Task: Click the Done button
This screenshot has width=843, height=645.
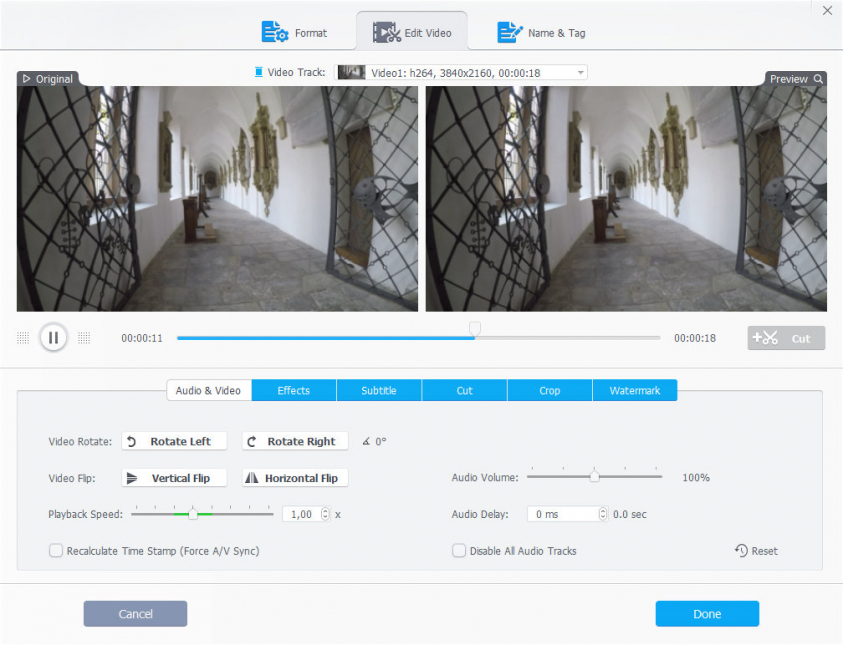Action: point(707,614)
